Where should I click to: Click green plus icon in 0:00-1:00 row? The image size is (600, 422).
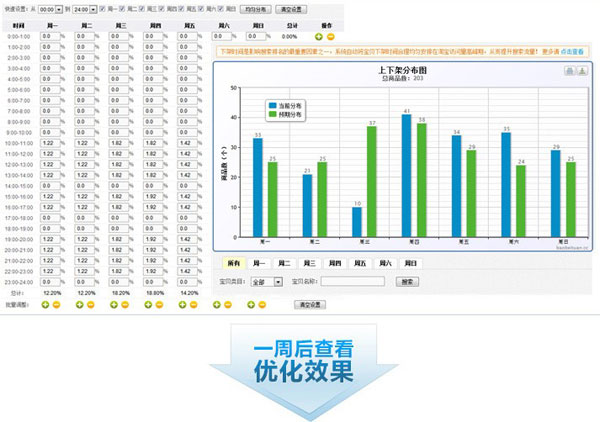coord(319,36)
